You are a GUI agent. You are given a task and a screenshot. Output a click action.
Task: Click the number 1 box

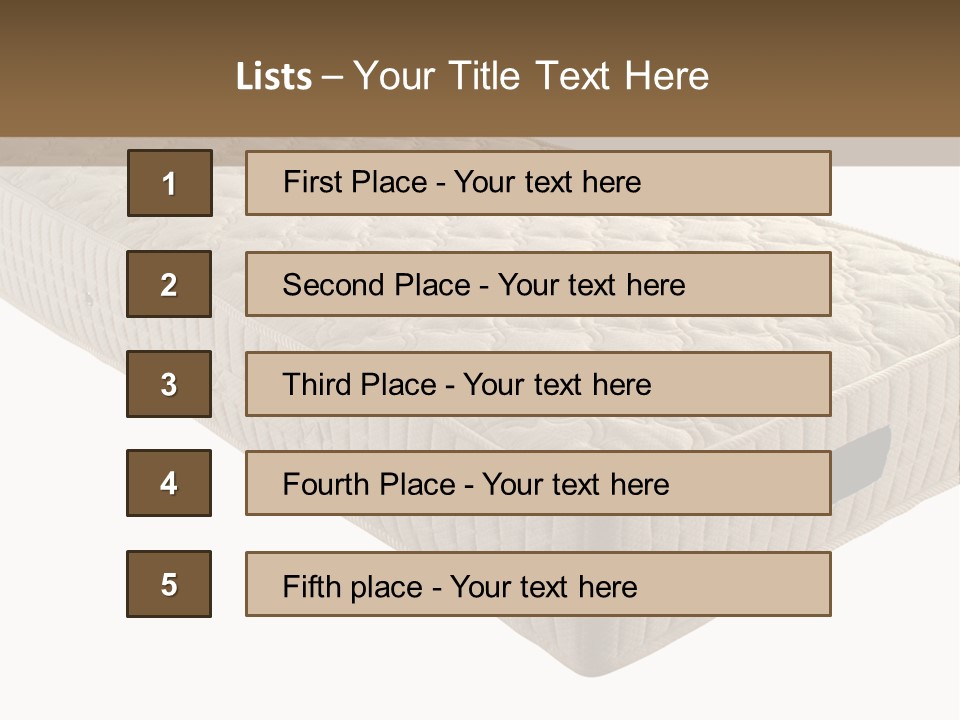click(169, 183)
